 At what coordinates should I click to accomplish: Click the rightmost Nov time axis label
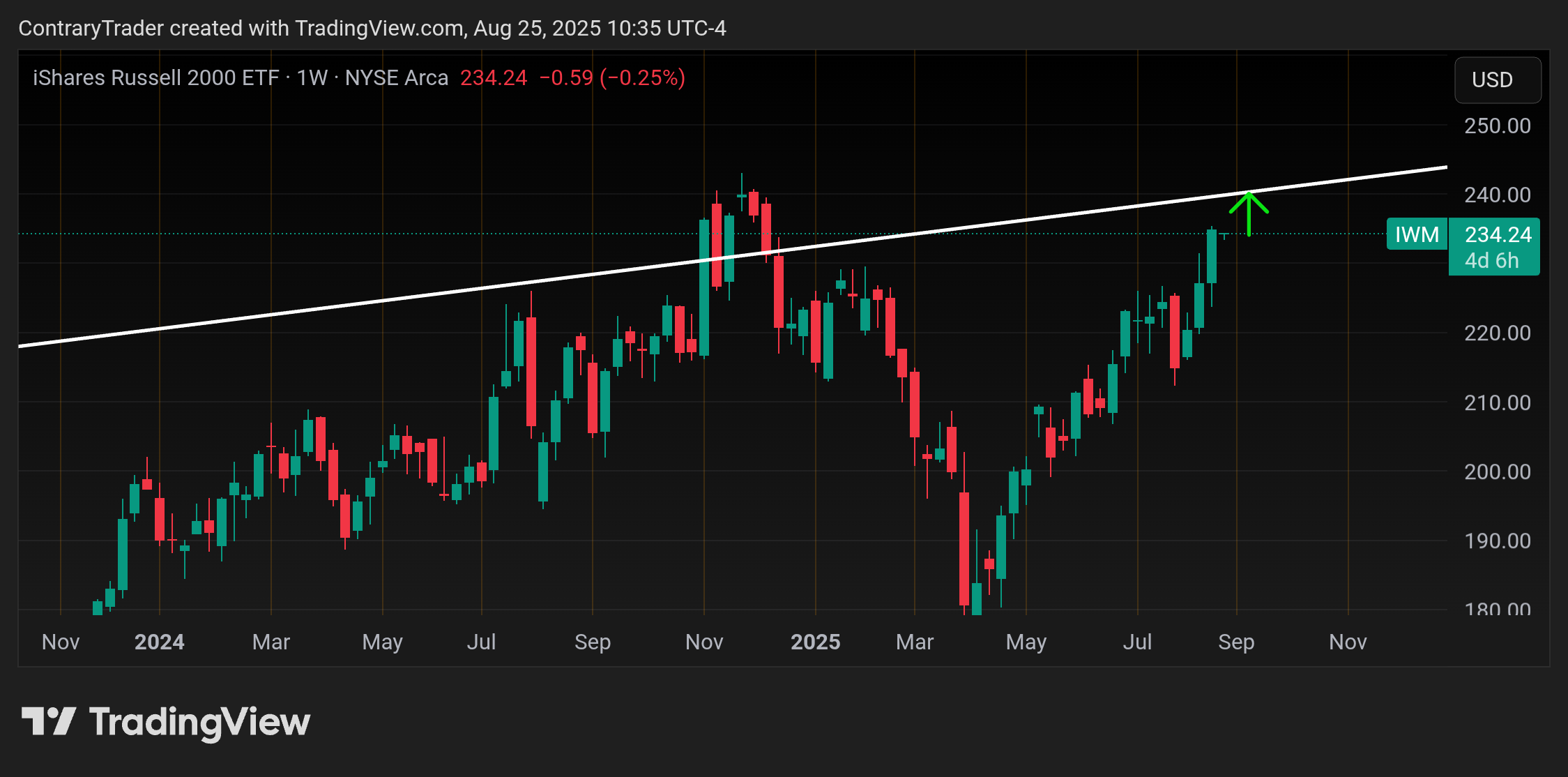click(1348, 642)
